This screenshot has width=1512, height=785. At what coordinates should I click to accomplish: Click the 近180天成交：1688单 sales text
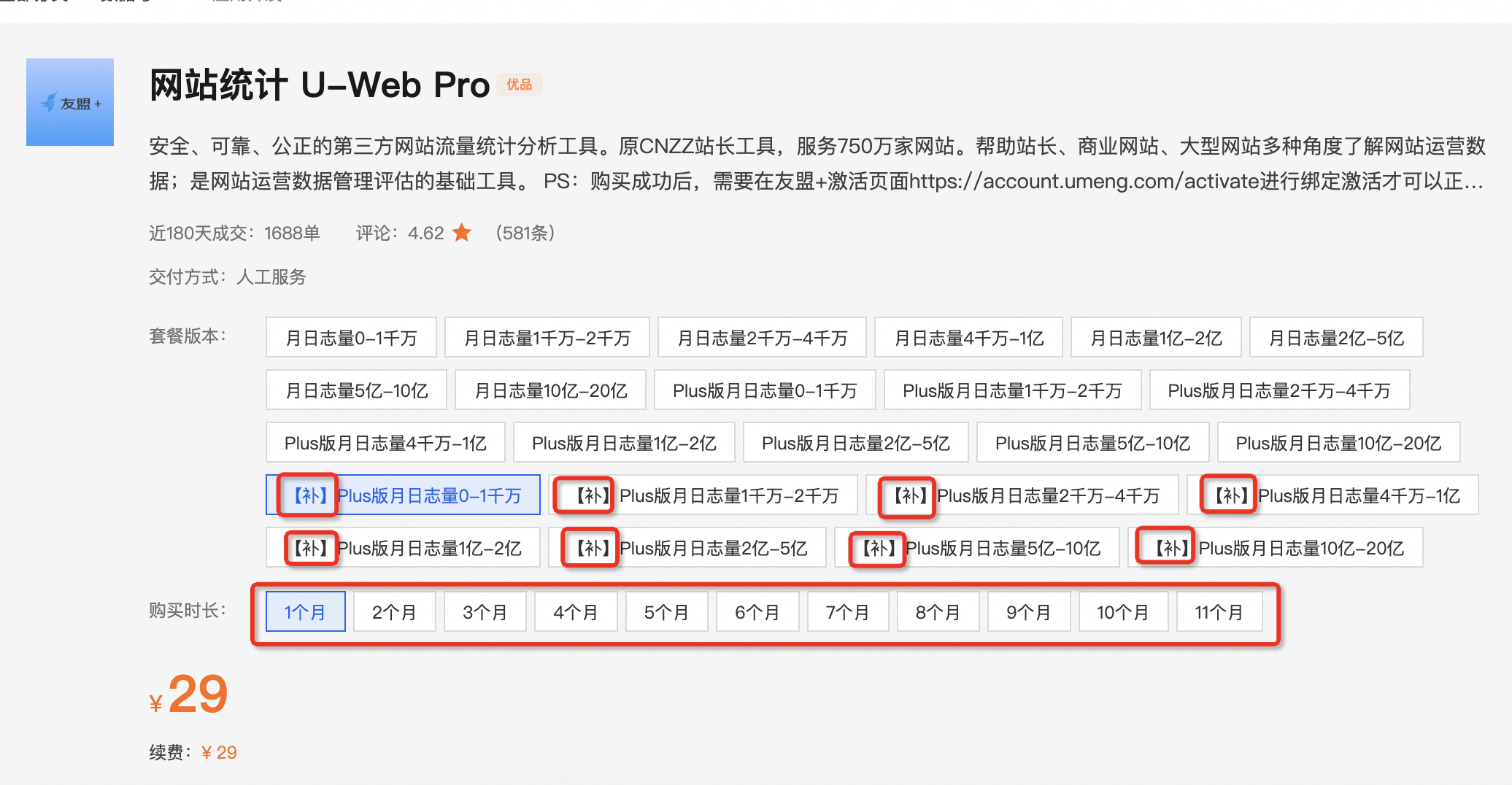[234, 233]
